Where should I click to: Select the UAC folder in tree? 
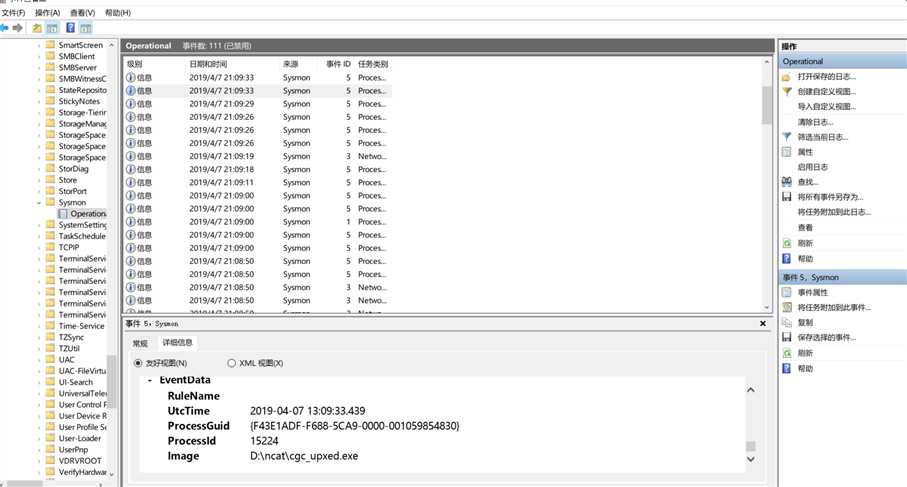click(67, 360)
